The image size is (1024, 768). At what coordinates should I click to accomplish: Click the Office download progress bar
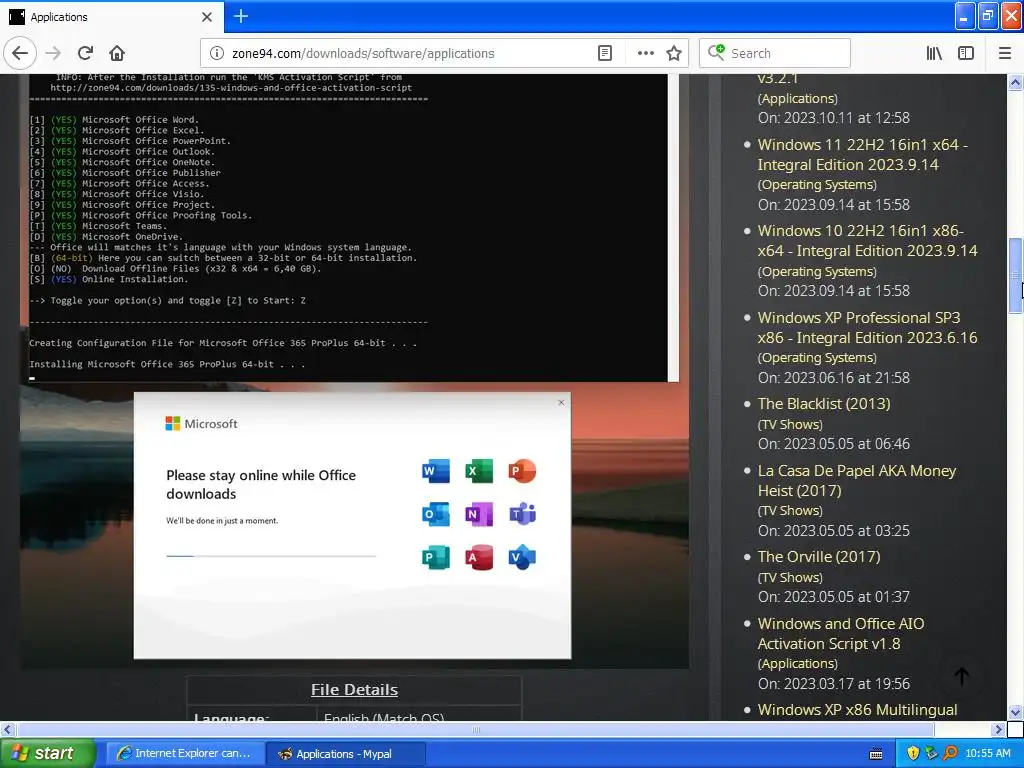271,556
